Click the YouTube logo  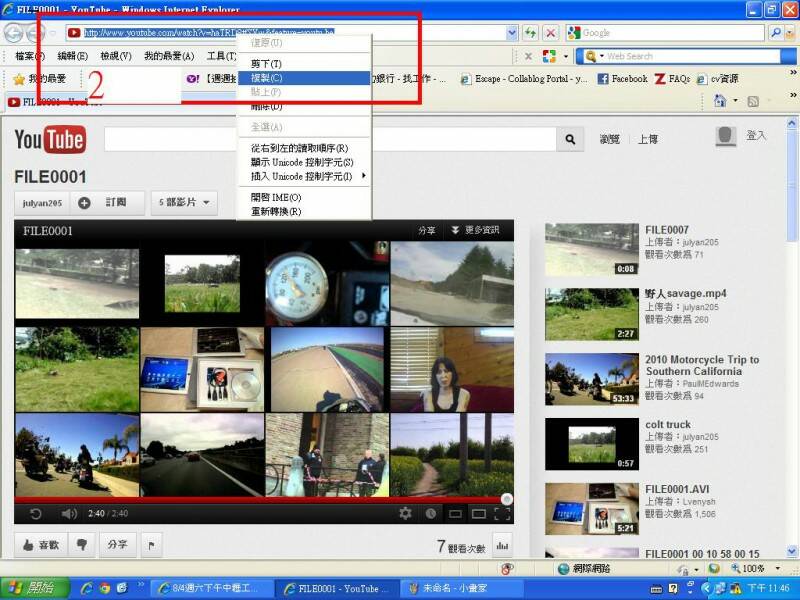(x=50, y=139)
